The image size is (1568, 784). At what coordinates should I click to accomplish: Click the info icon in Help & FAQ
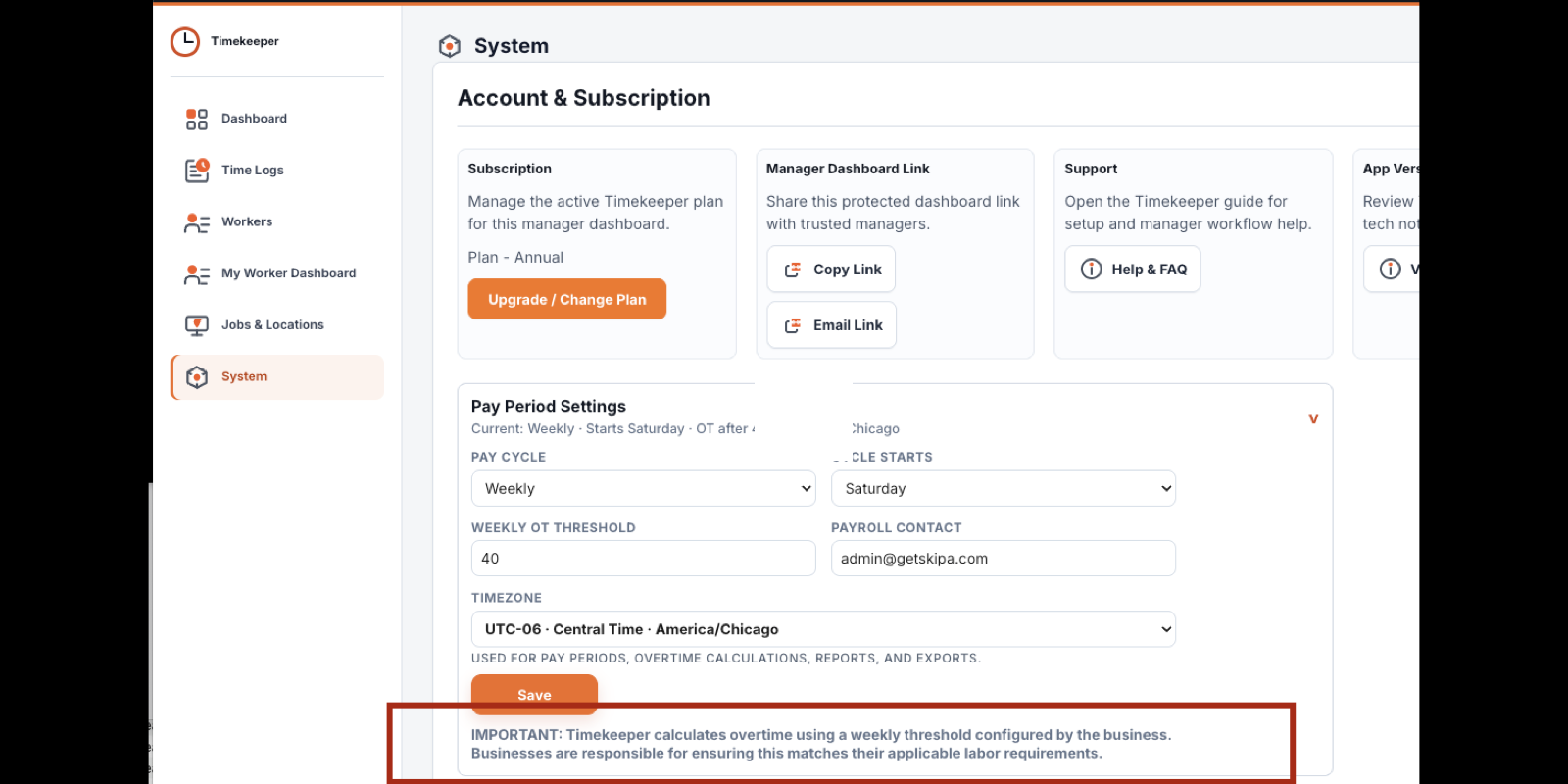(x=1092, y=269)
